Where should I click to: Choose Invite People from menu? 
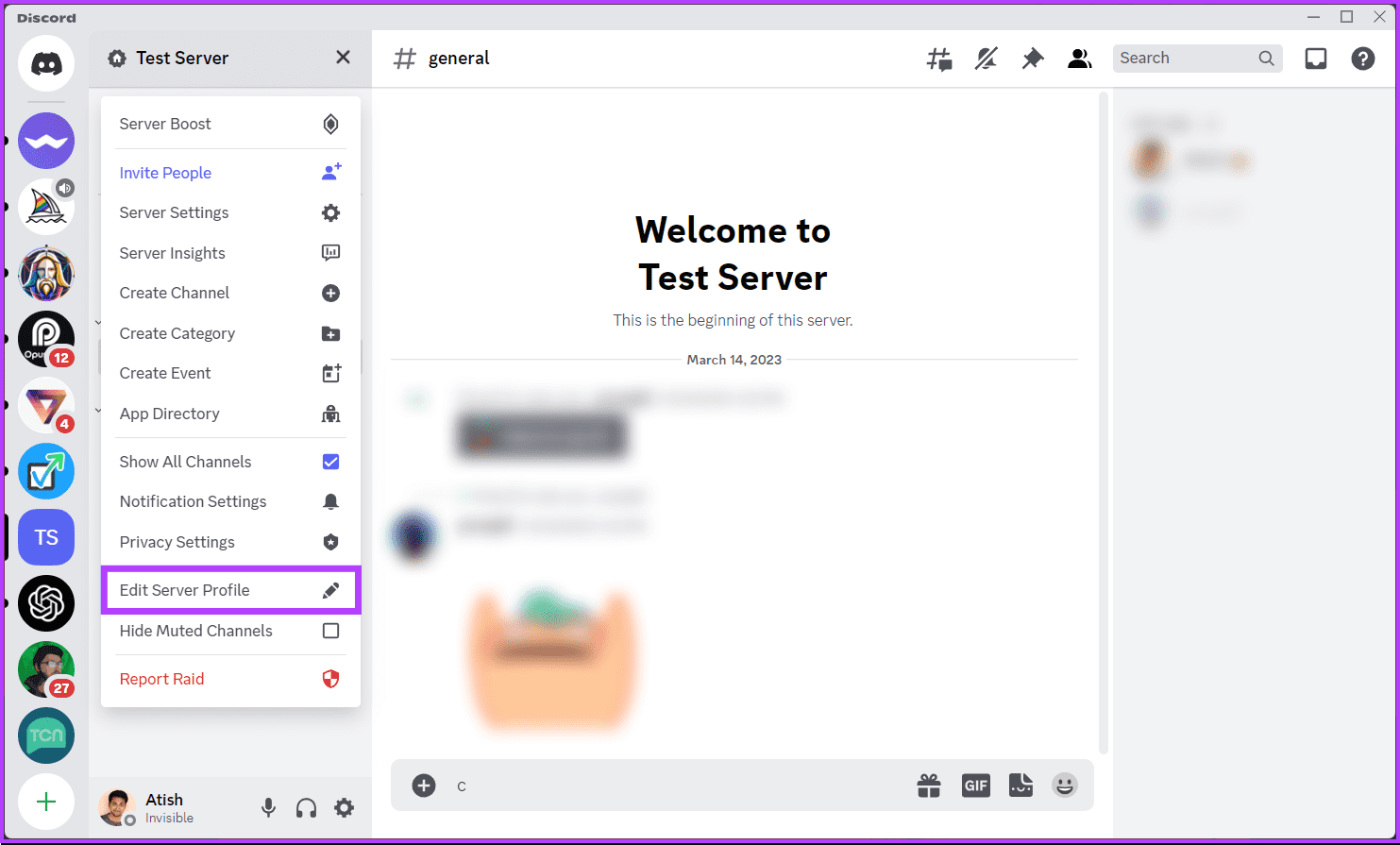point(230,173)
